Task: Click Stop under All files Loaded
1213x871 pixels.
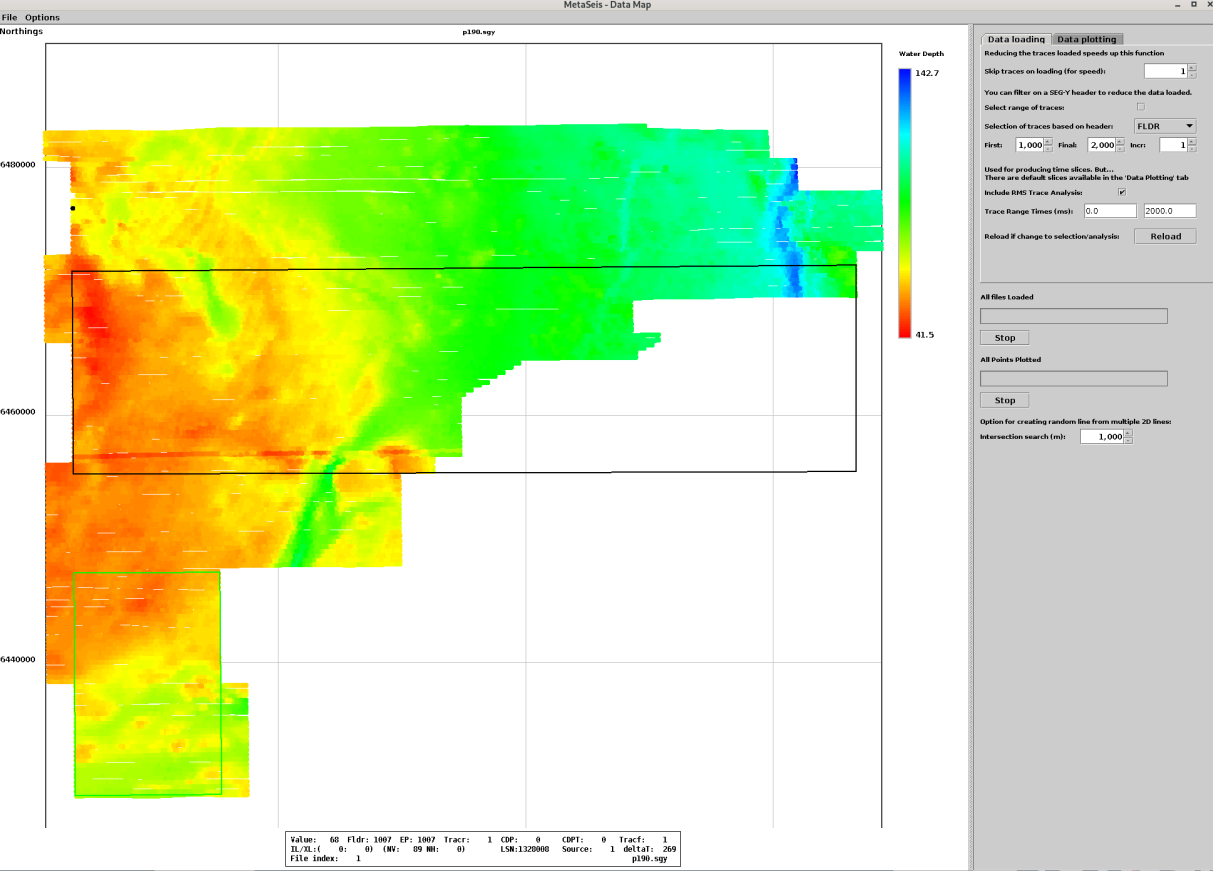Action: [1004, 338]
